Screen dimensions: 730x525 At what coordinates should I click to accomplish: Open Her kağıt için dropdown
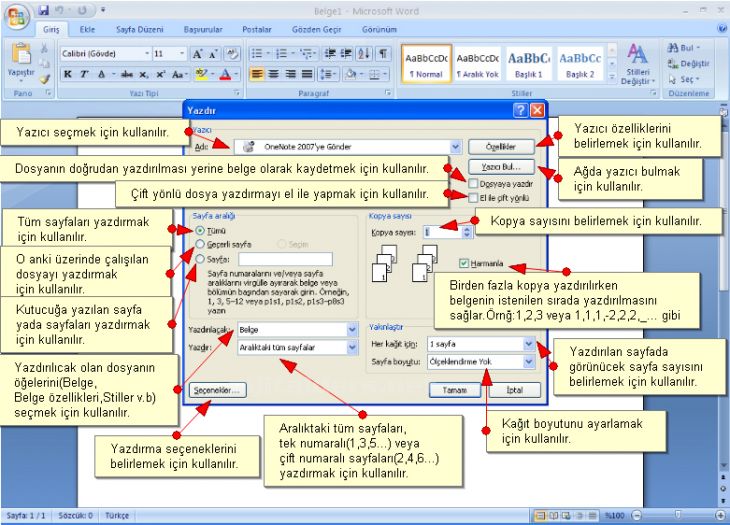pyautogui.click(x=528, y=344)
